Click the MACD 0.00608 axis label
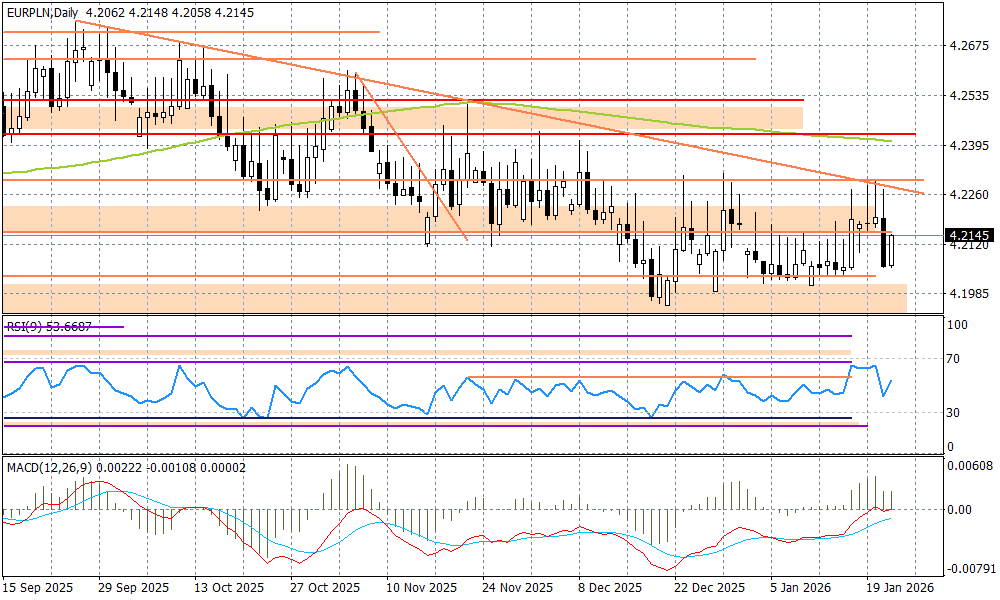 pos(970,466)
